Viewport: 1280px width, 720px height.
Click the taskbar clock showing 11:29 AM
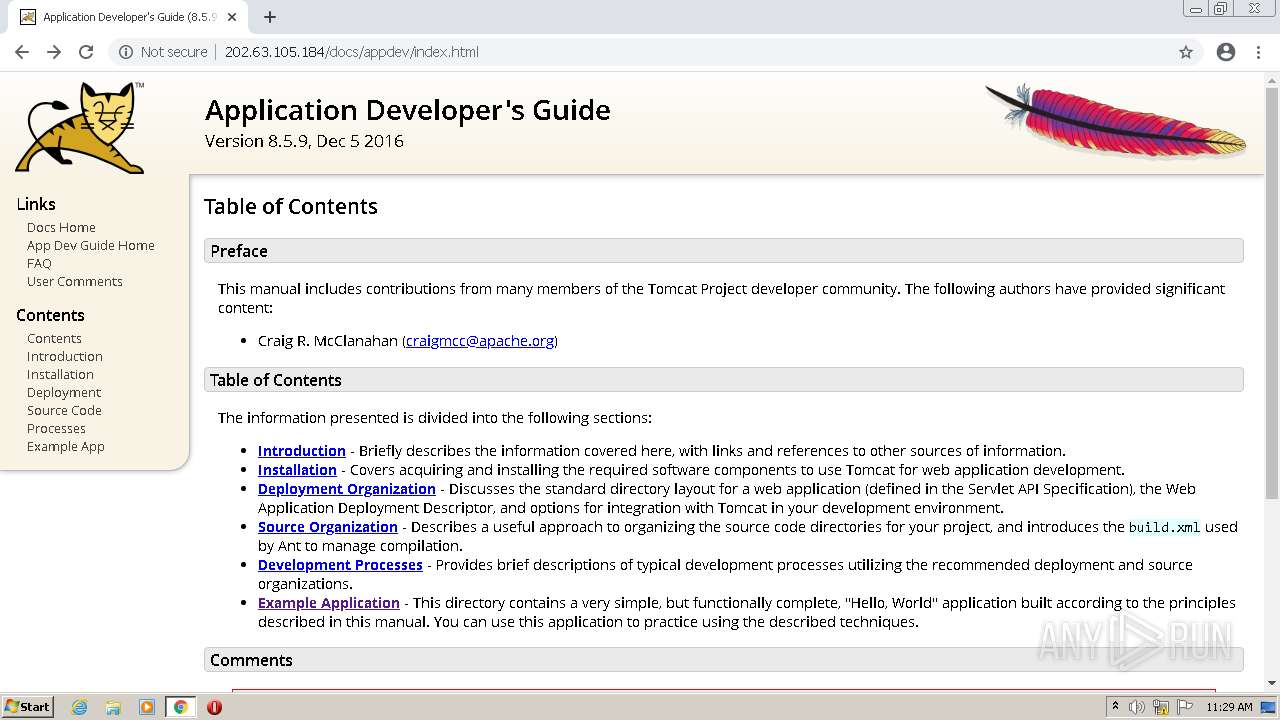click(1229, 707)
